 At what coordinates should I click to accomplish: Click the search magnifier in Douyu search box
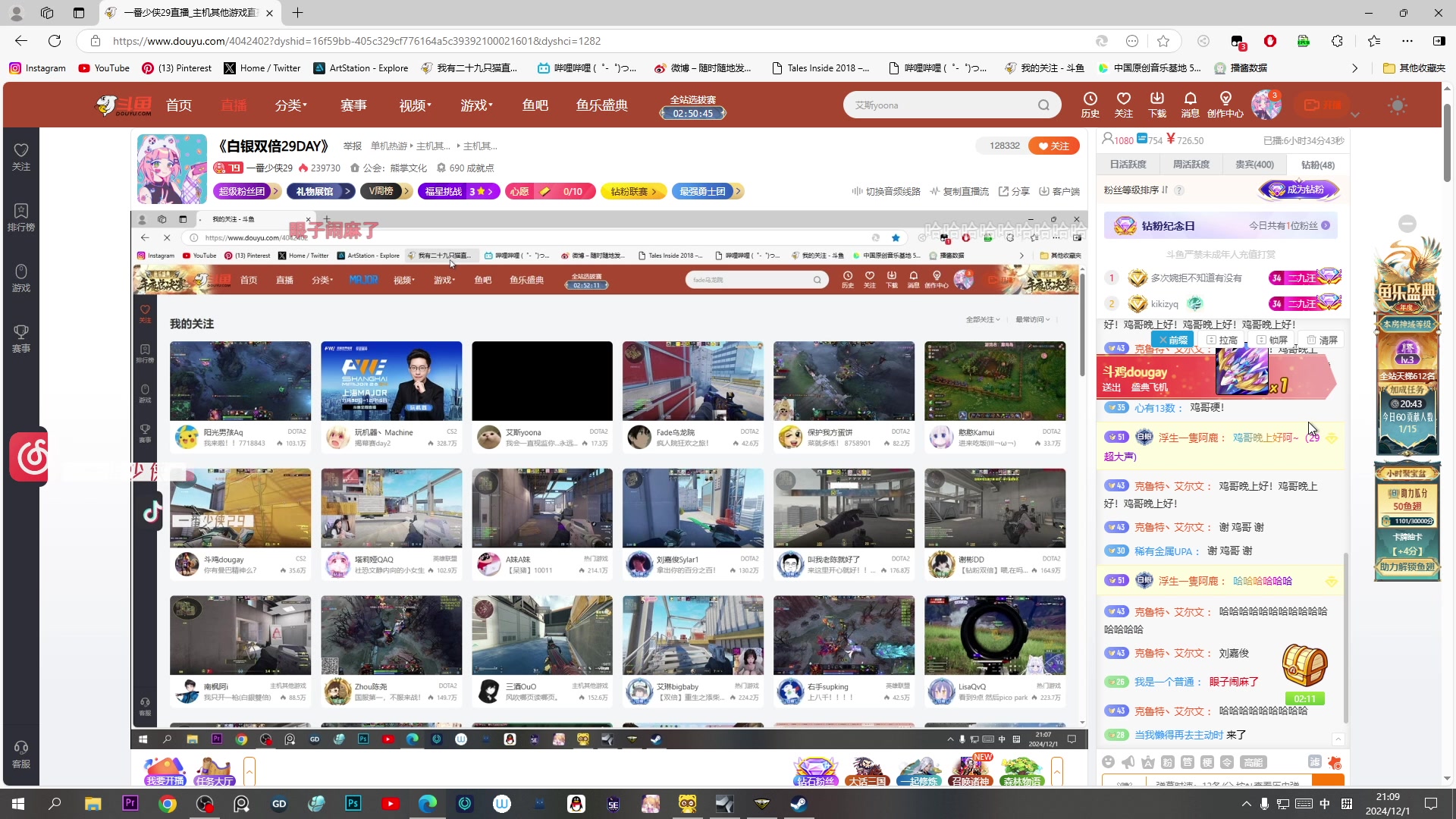(1043, 105)
